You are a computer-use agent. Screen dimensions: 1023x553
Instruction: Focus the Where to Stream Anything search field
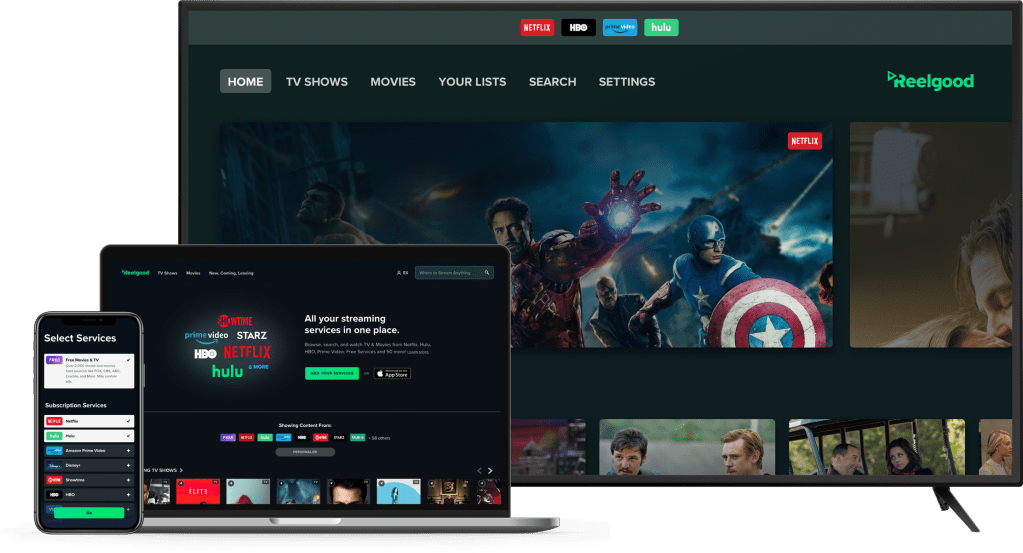click(x=454, y=273)
